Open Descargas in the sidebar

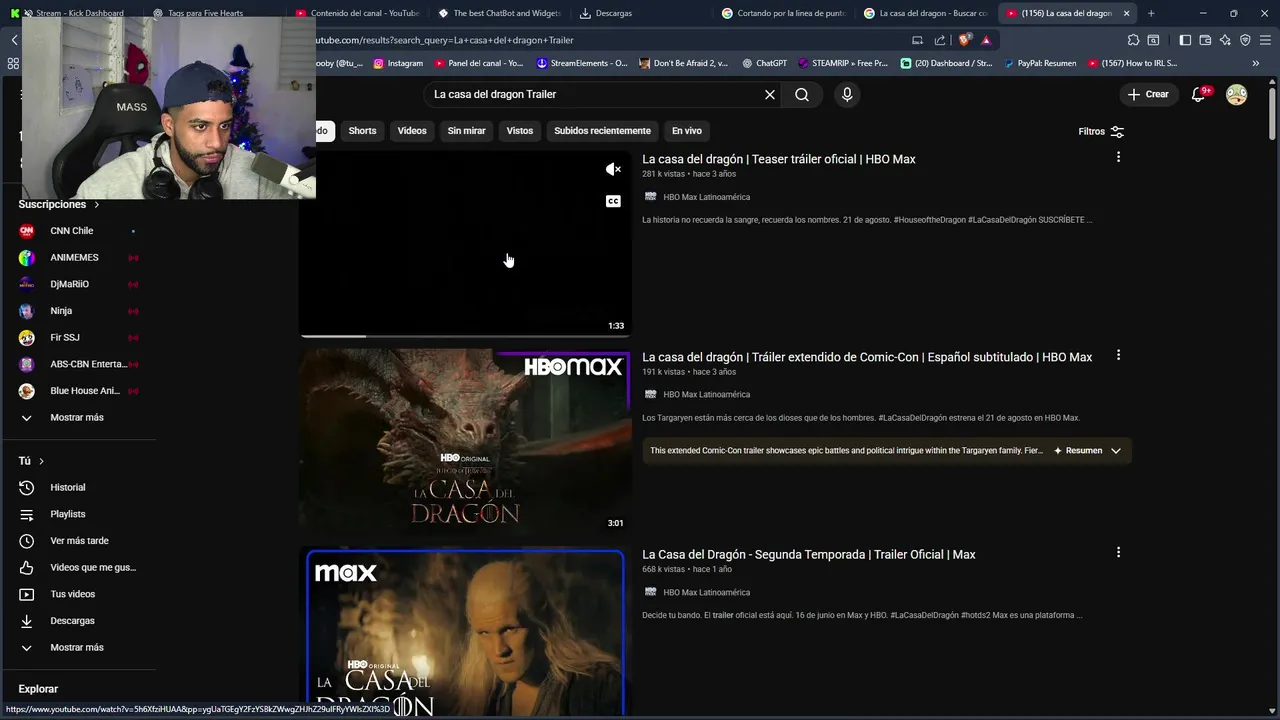[78, 621]
